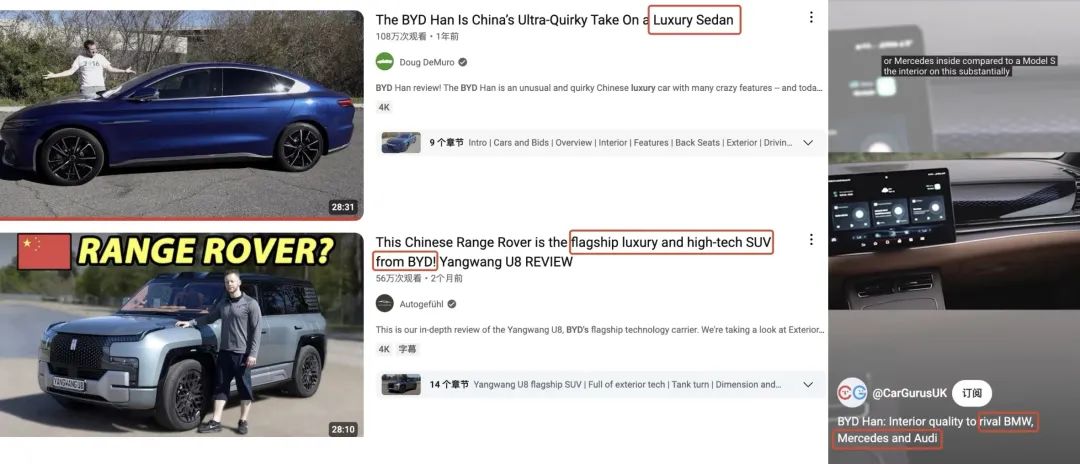Image resolution: width=1080 pixels, height=464 pixels.
Task: Click Doug DeMuro channel avatar
Action: click(384, 61)
